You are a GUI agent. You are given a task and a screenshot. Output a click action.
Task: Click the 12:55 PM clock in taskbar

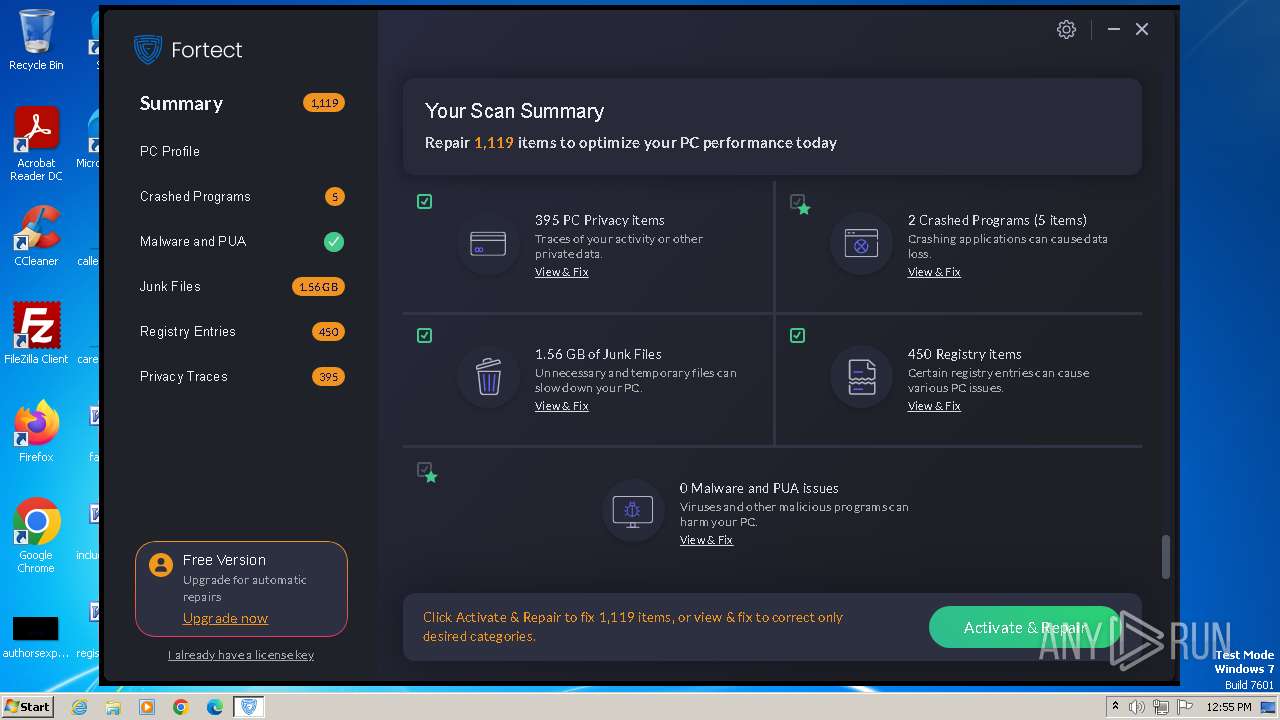coord(1229,707)
